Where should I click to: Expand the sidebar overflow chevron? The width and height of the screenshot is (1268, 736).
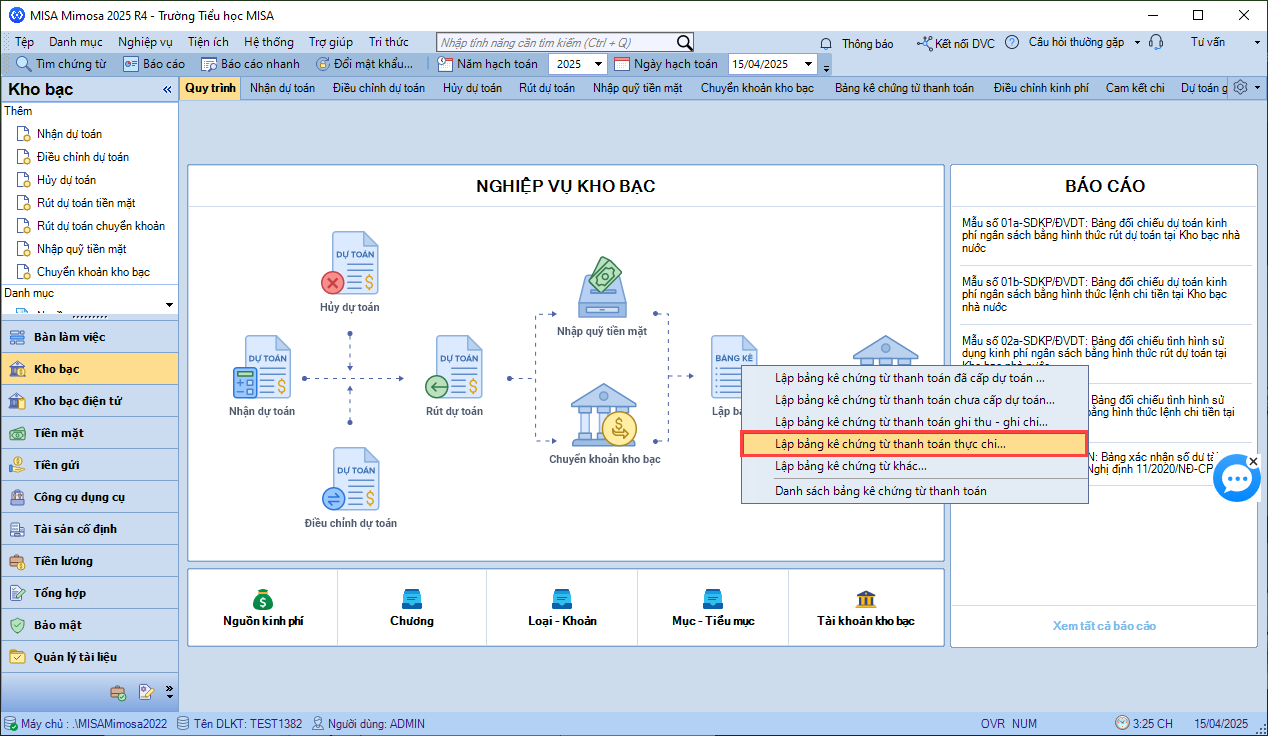(x=169, y=692)
